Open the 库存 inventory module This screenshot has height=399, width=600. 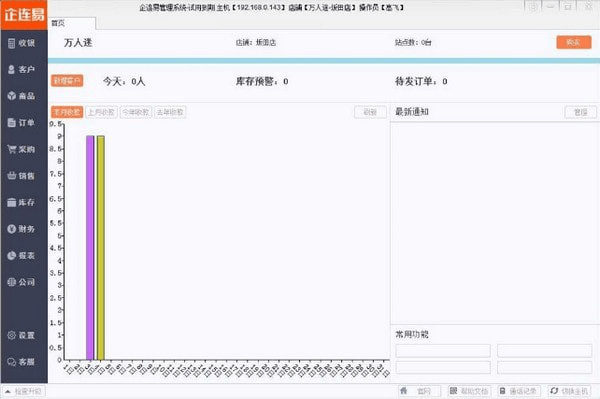(22, 202)
